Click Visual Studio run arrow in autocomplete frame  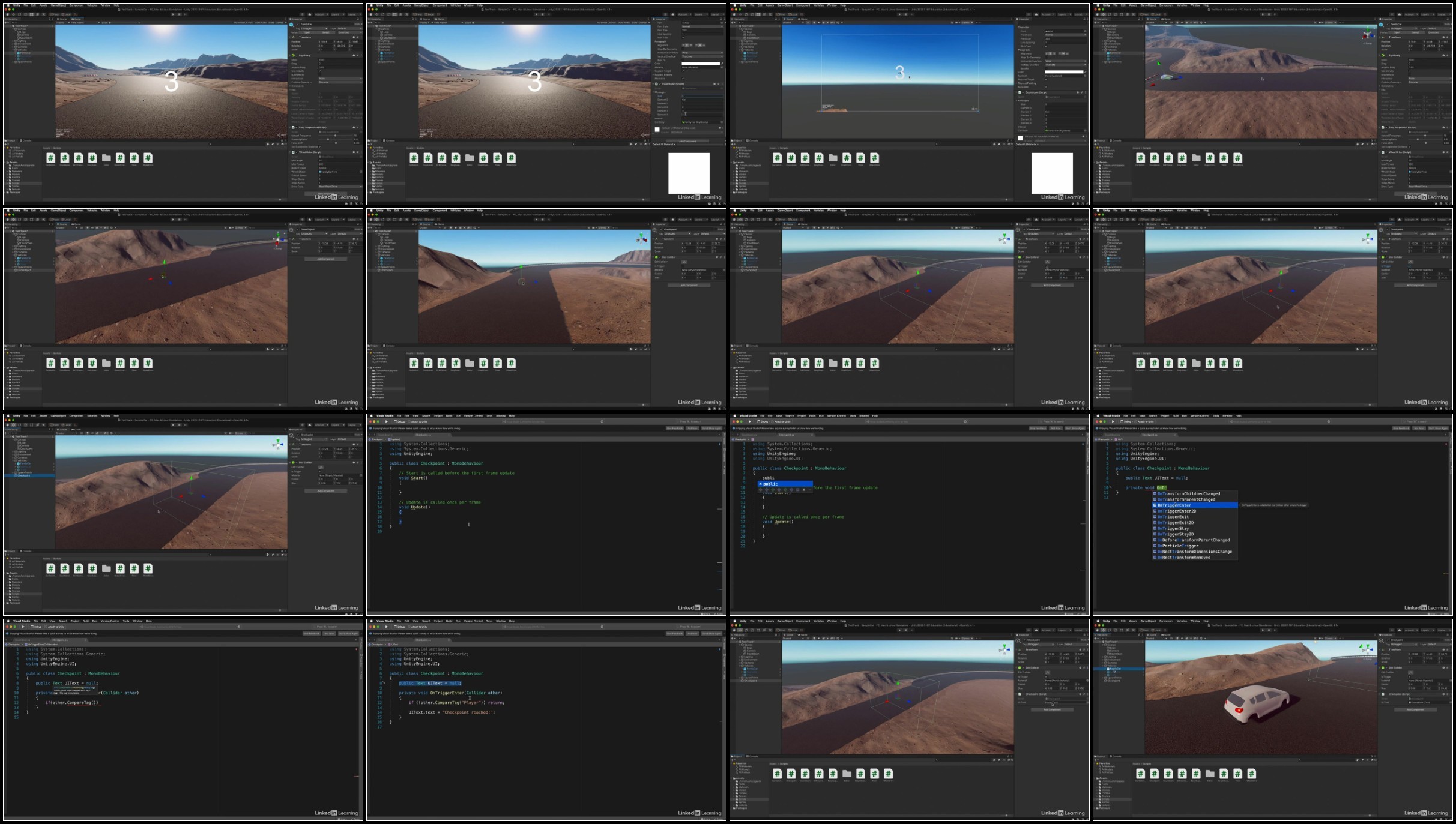(1113, 421)
